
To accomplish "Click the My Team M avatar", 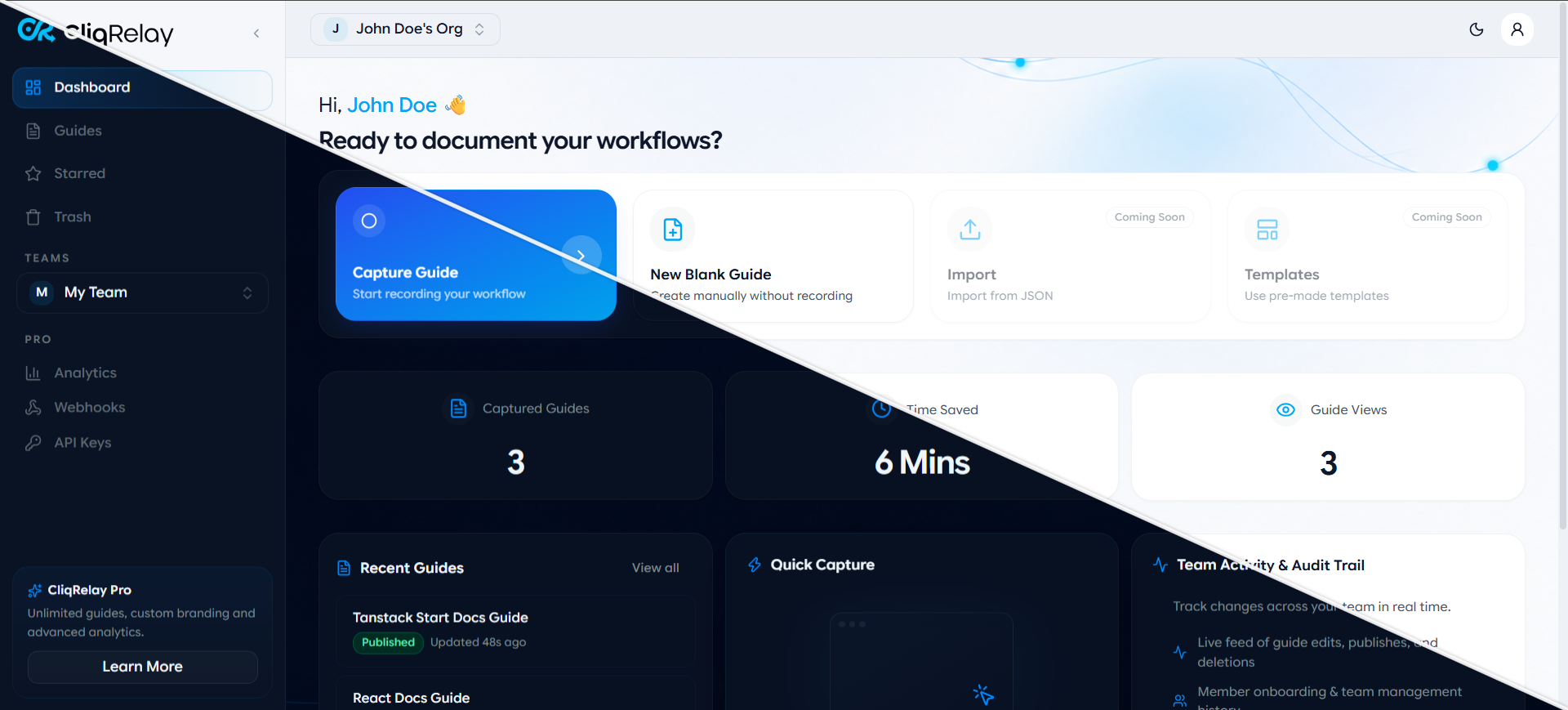I will pyautogui.click(x=42, y=292).
